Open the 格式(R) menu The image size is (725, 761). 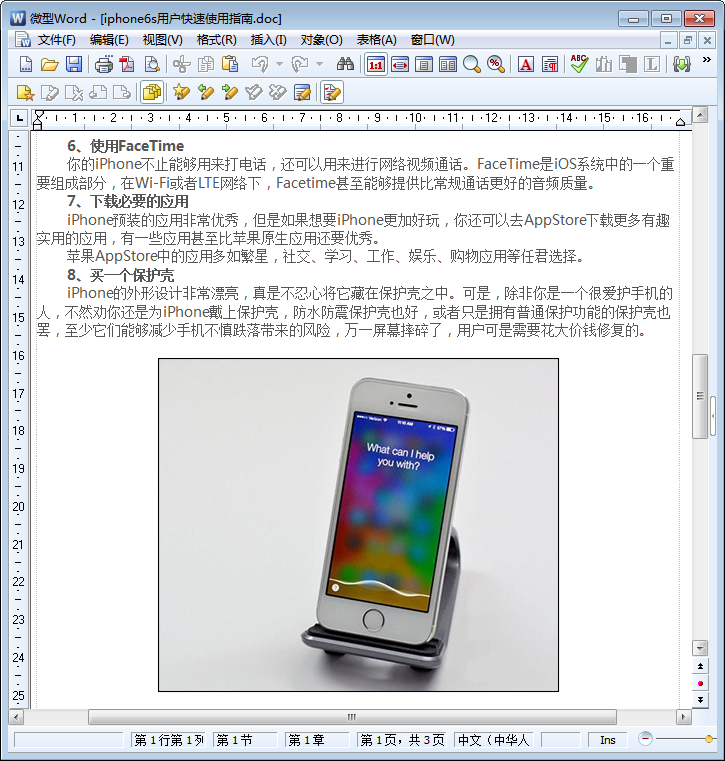(216, 40)
